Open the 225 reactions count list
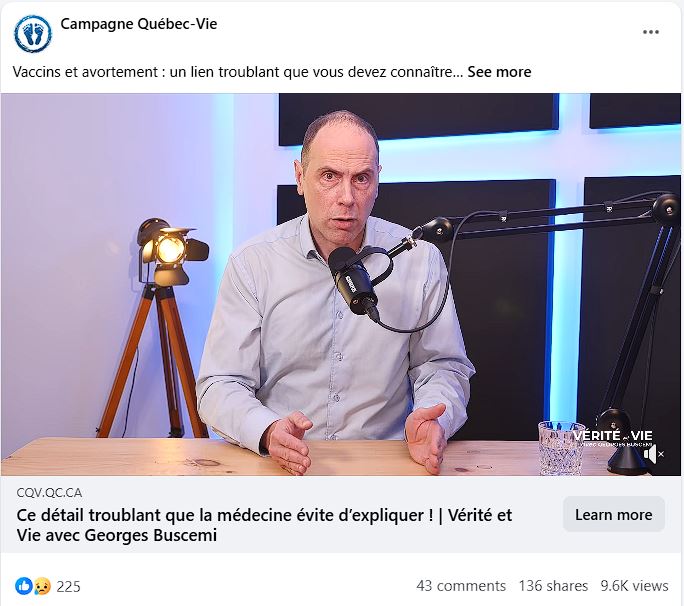 [68, 586]
